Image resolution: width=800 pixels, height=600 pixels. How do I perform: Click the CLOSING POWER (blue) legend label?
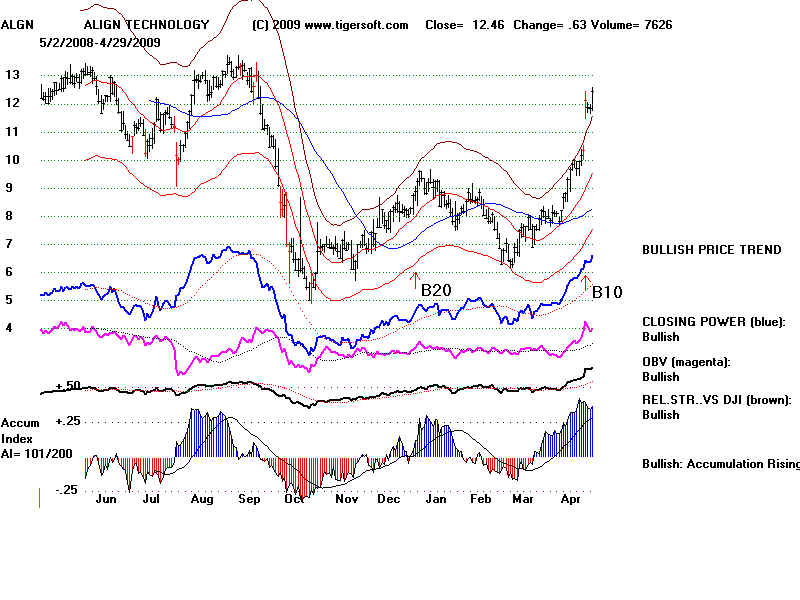tap(714, 322)
